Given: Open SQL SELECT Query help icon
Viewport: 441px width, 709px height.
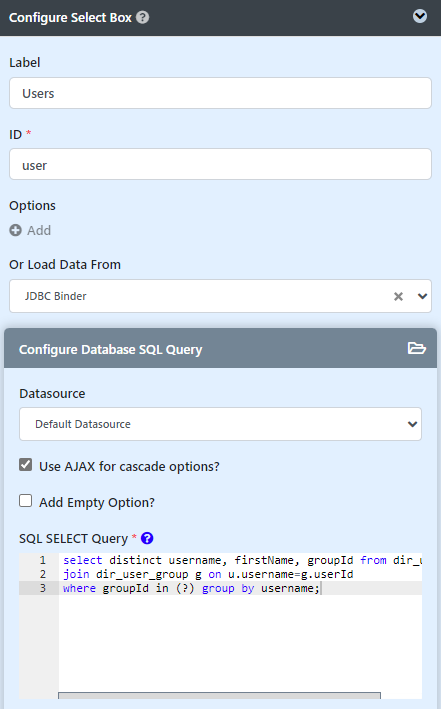Looking at the screenshot, I should pos(147,539).
